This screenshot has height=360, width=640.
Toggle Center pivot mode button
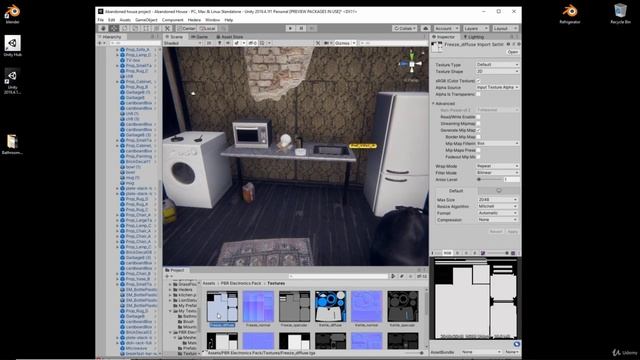click(x=187, y=29)
